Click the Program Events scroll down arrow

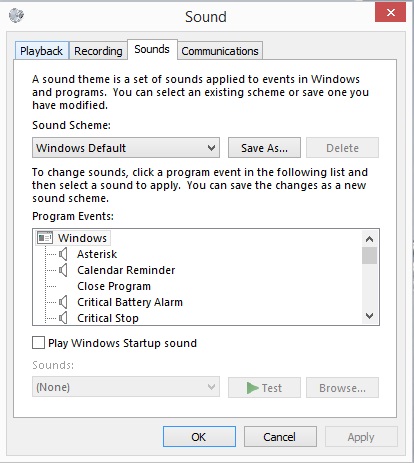pyautogui.click(x=369, y=315)
